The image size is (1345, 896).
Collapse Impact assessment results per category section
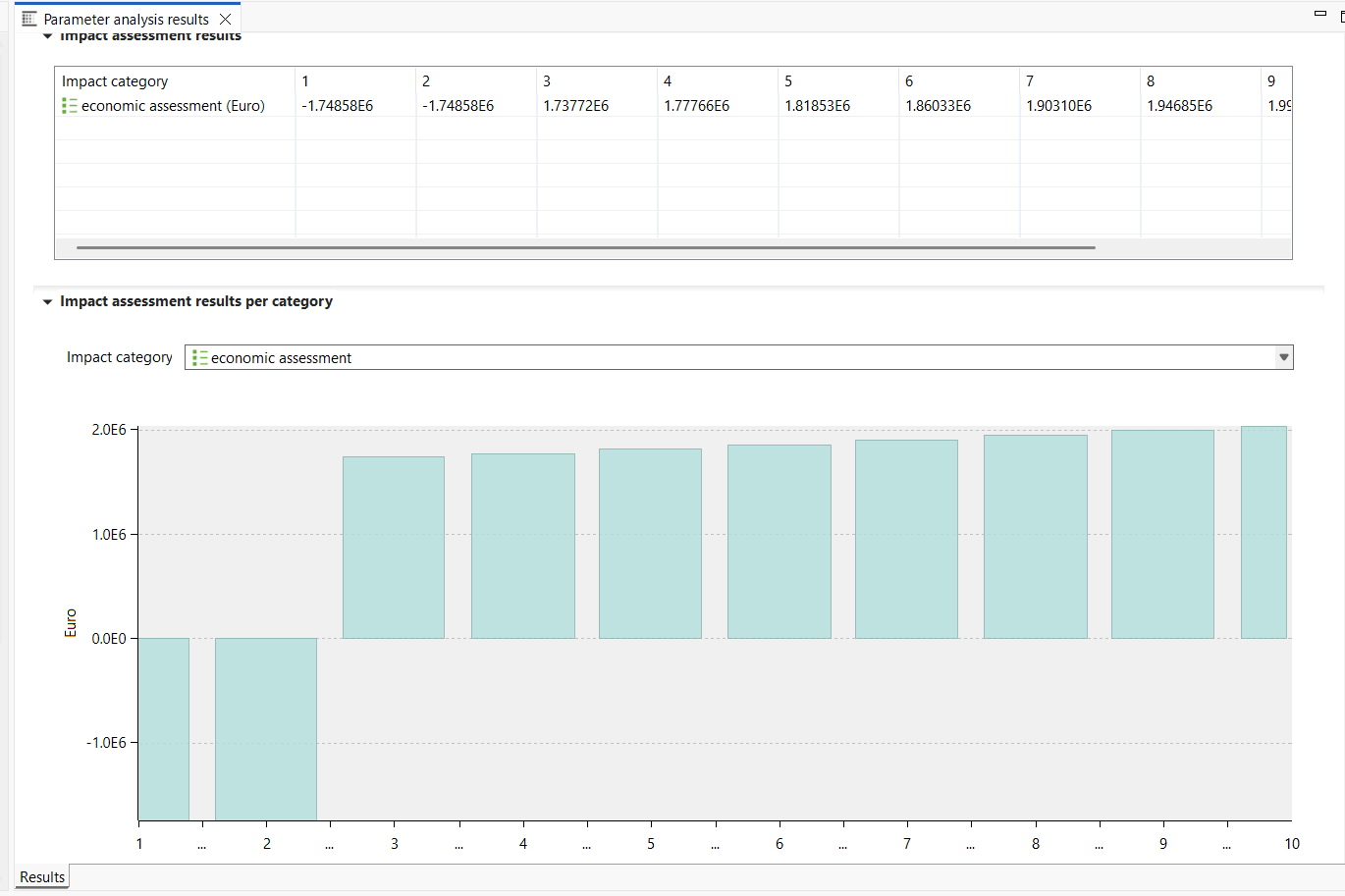point(47,302)
